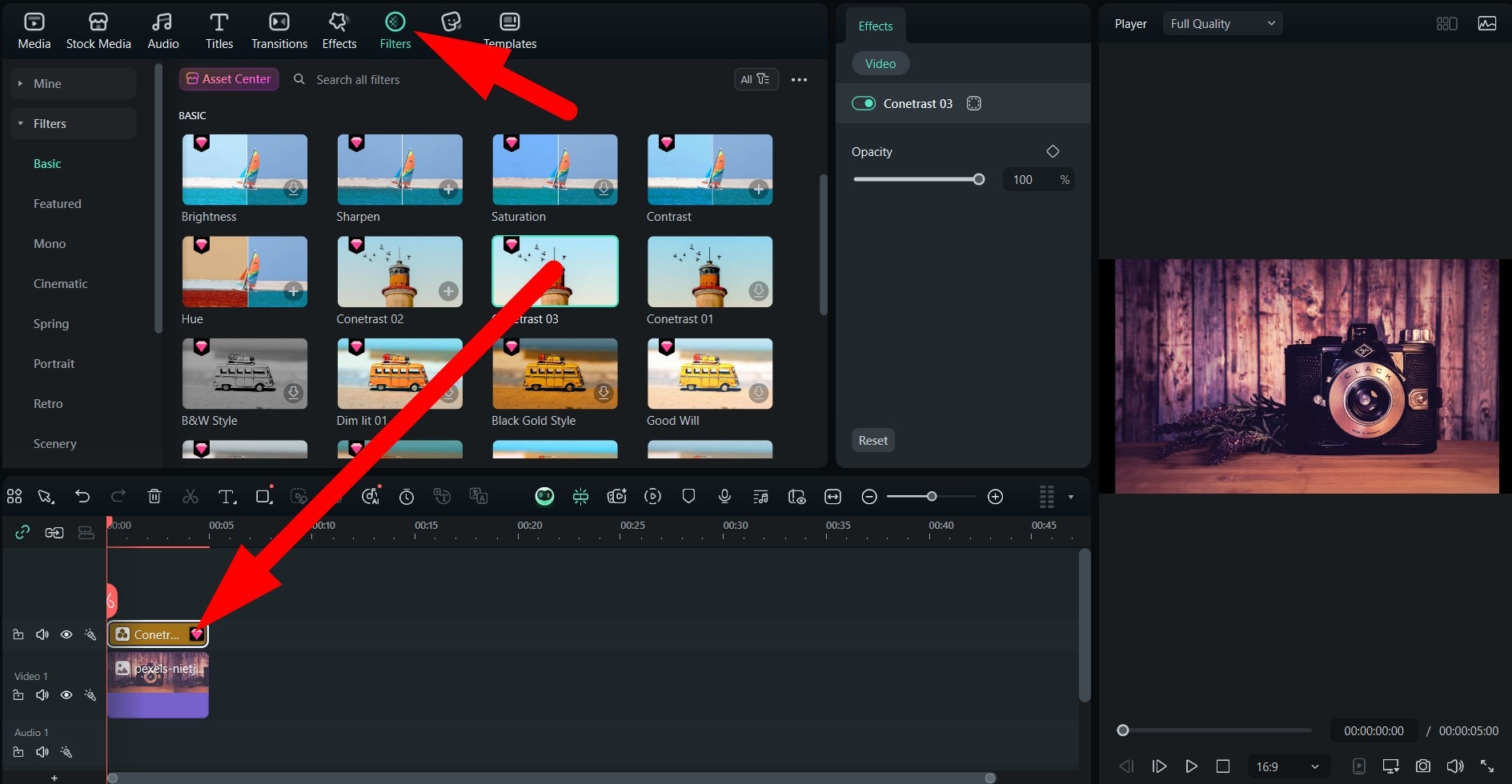This screenshot has width=1512, height=784.
Task: Click the Reset button
Action: [872, 441]
